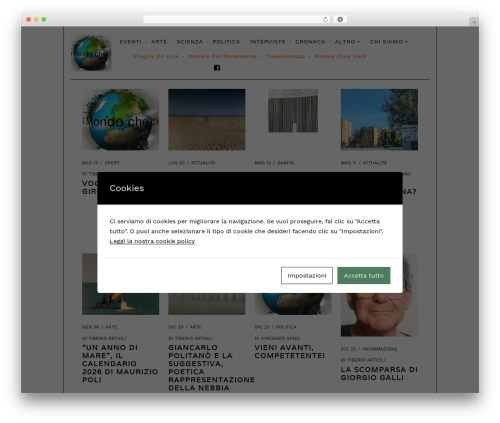This screenshot has height=423, width=500.
Task: Expand the CHI SIAMO dropdown menu
Action: point(389,42)
